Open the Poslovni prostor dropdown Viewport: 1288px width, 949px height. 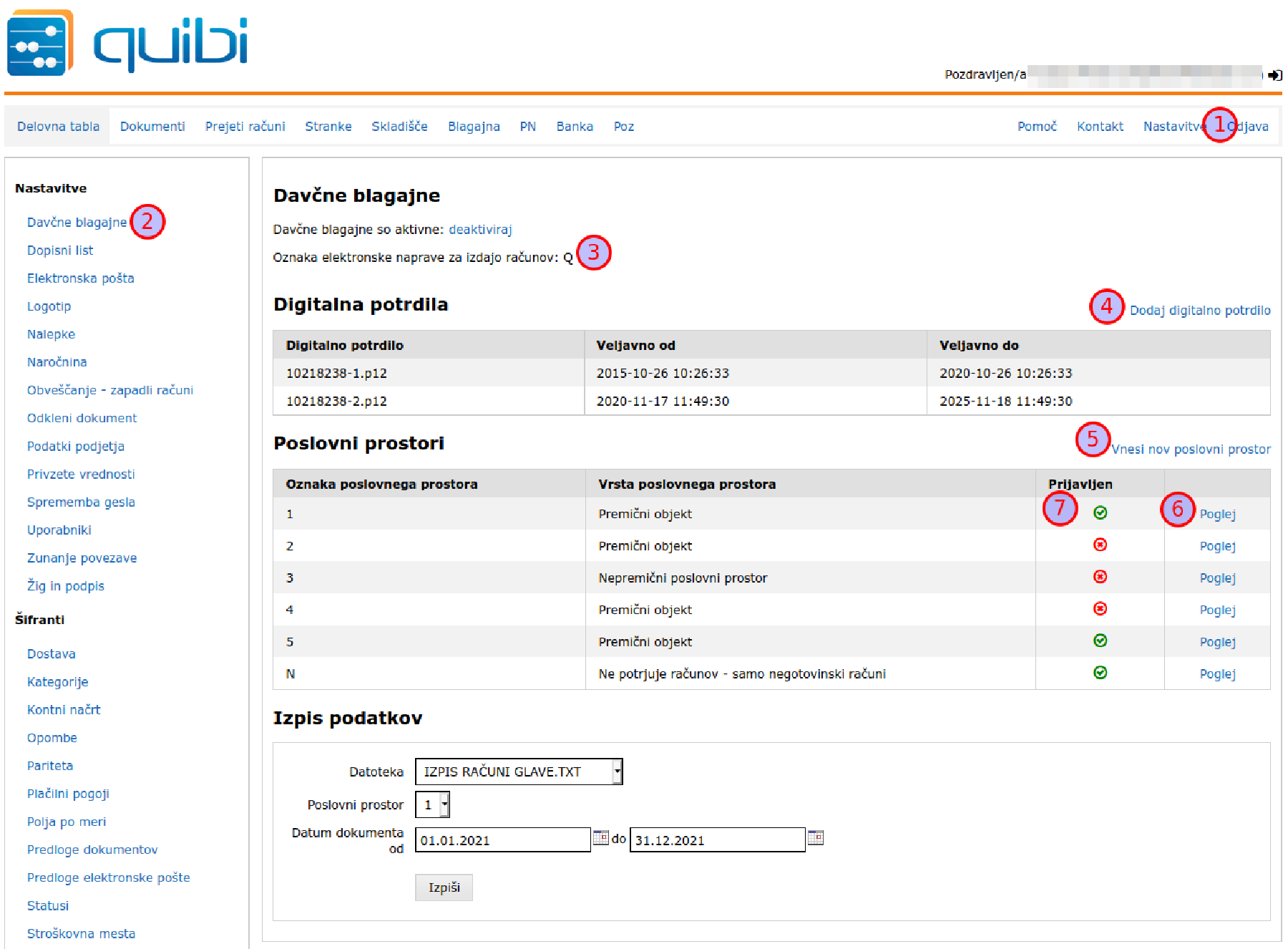[444, 804]
